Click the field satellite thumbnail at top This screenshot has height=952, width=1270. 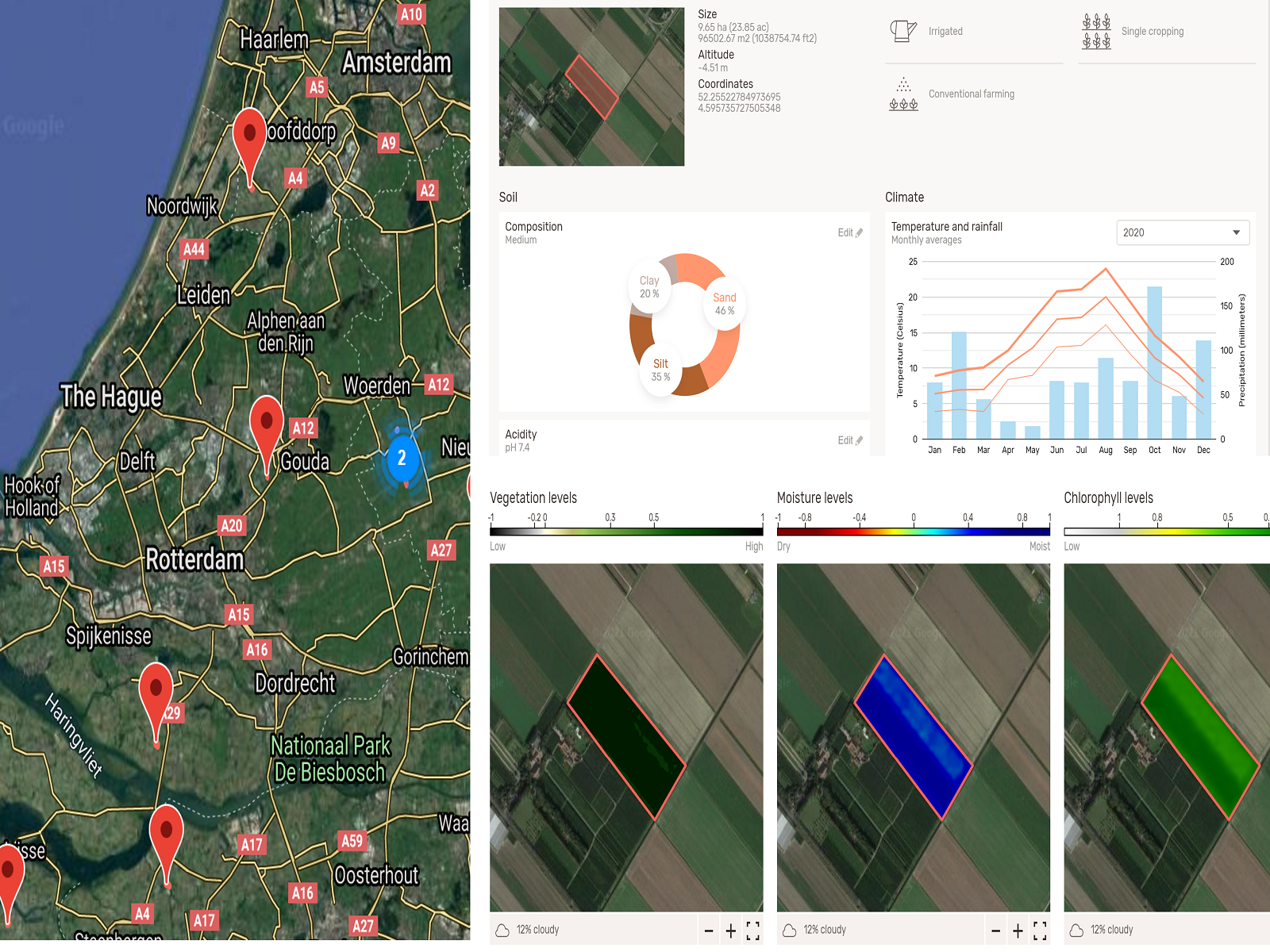591,86
